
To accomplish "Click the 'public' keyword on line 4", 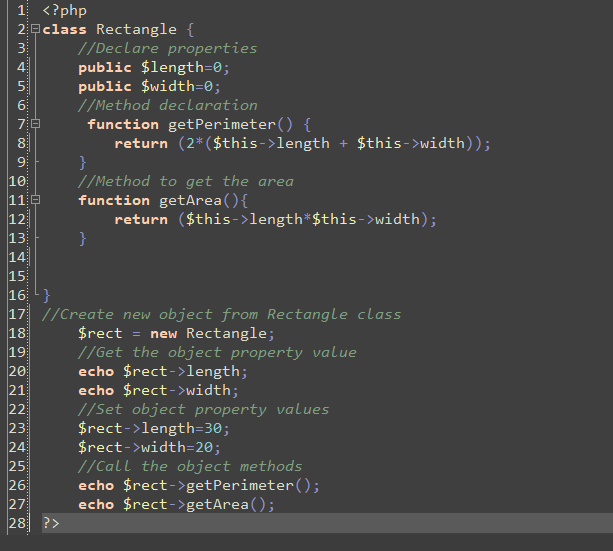I will point(105,68).
